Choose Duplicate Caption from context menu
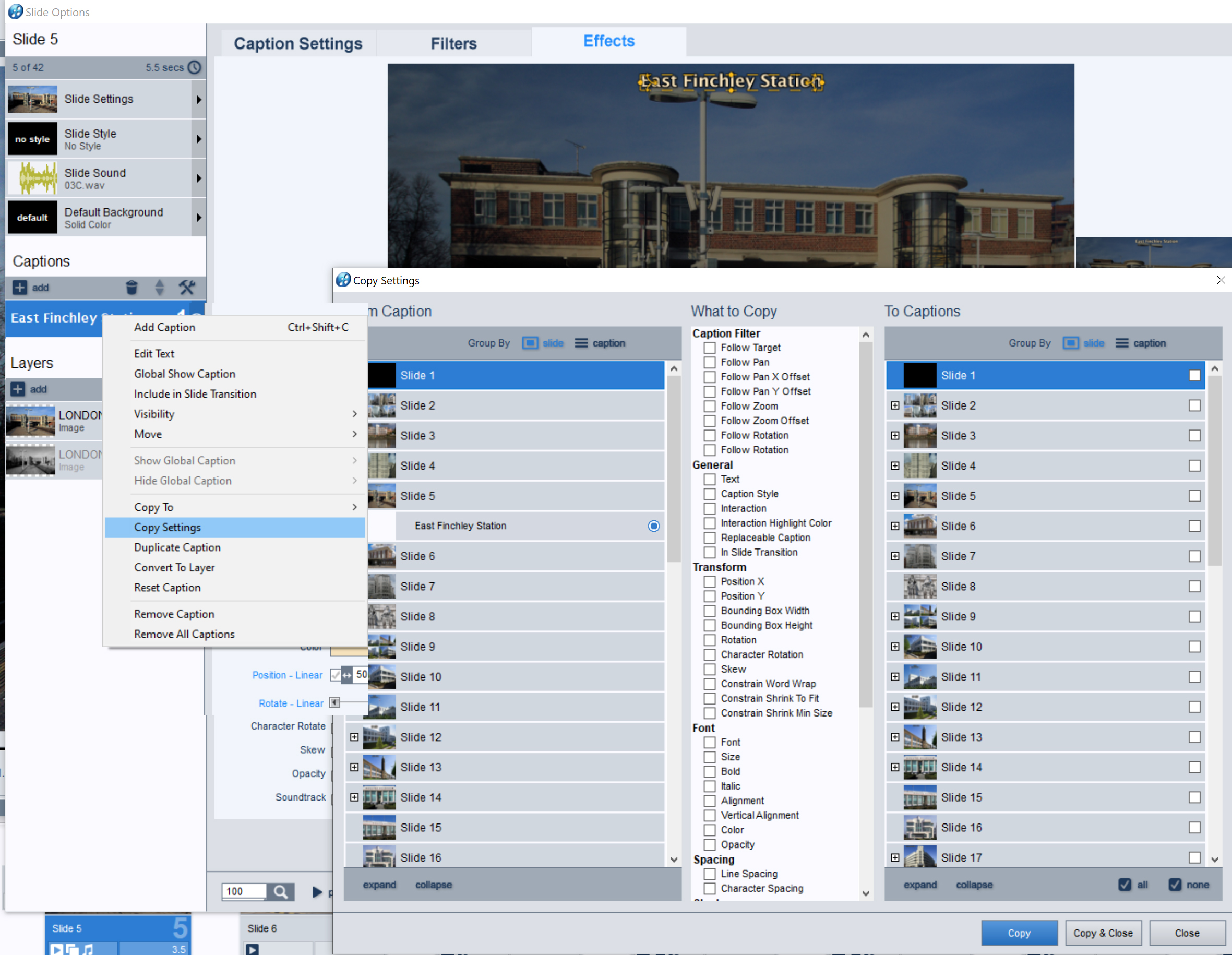The image size is (1232, 955). tap(177, 547)
